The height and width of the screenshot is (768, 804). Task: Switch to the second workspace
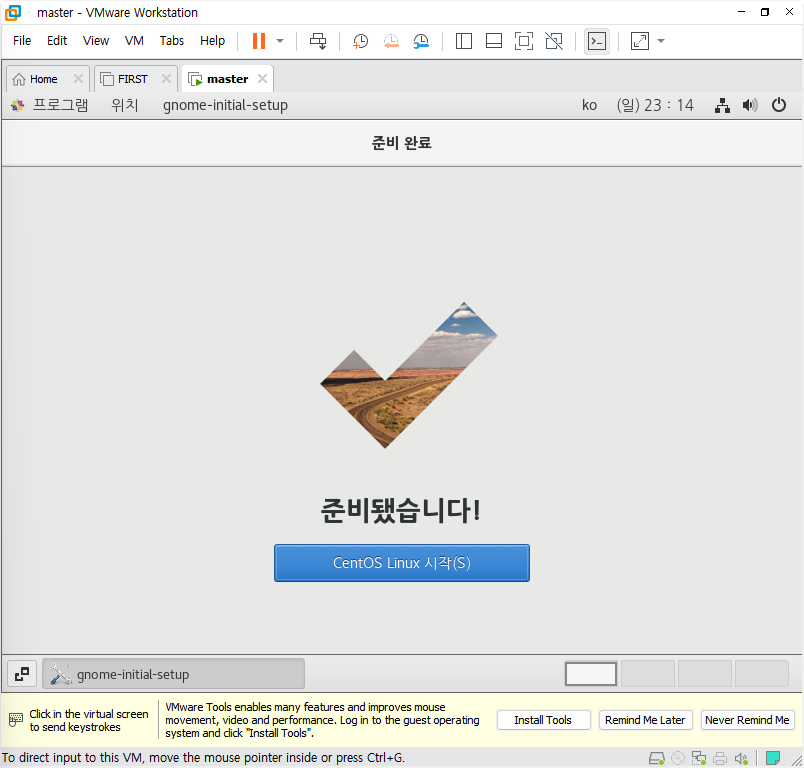[648, 674]
